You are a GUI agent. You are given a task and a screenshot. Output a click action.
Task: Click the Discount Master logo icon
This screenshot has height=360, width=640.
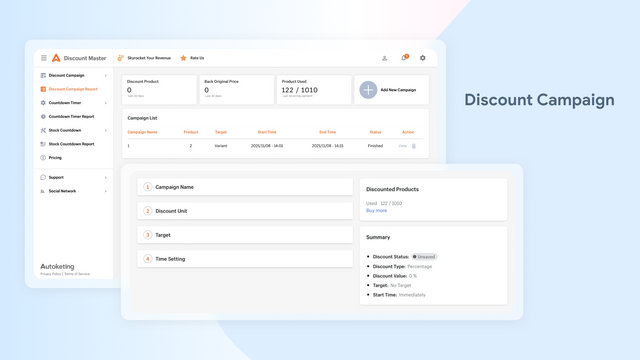coord(56,58)
